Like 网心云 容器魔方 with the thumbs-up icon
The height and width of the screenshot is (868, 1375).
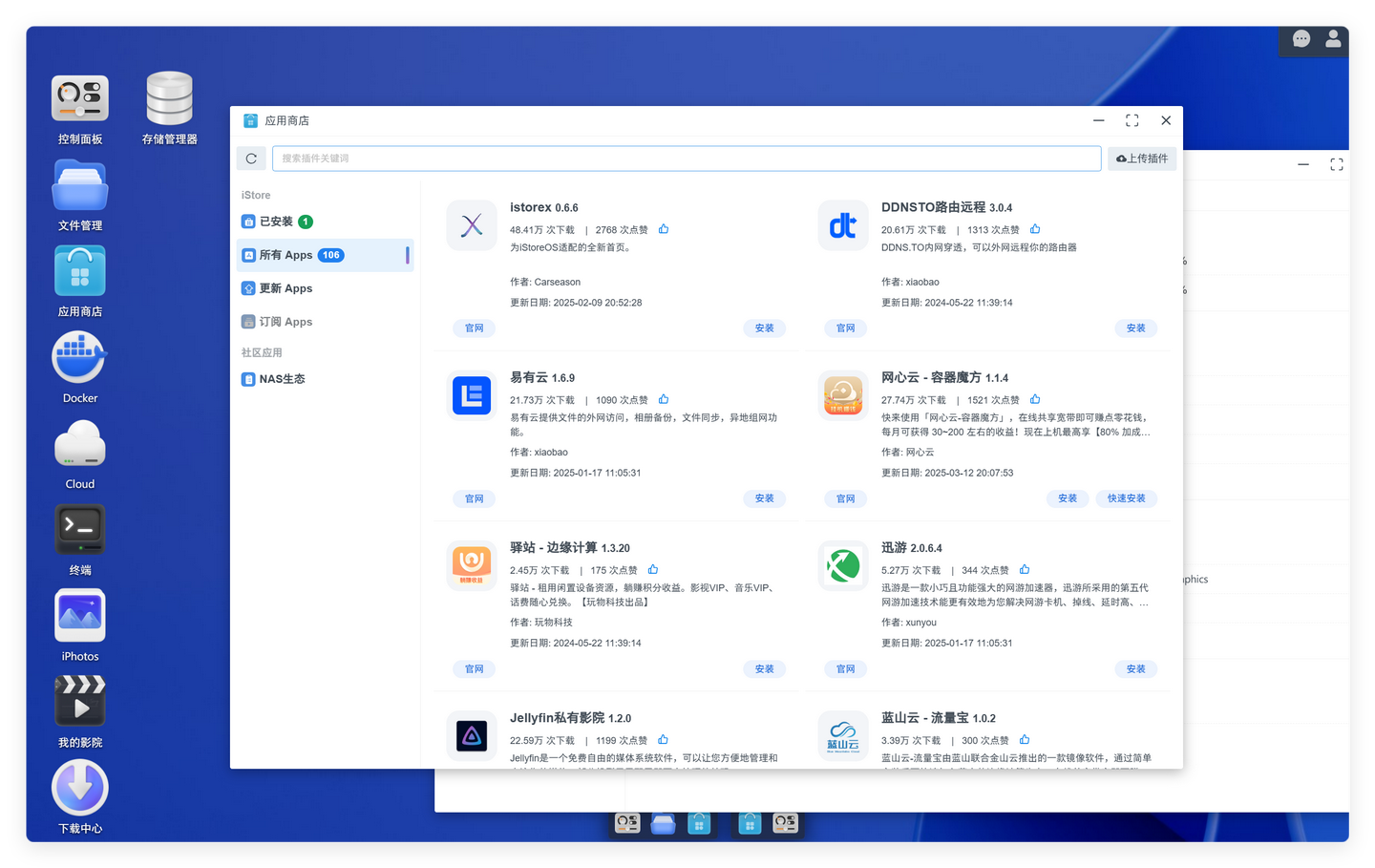pyautogui.click(x=1035, y=399)
